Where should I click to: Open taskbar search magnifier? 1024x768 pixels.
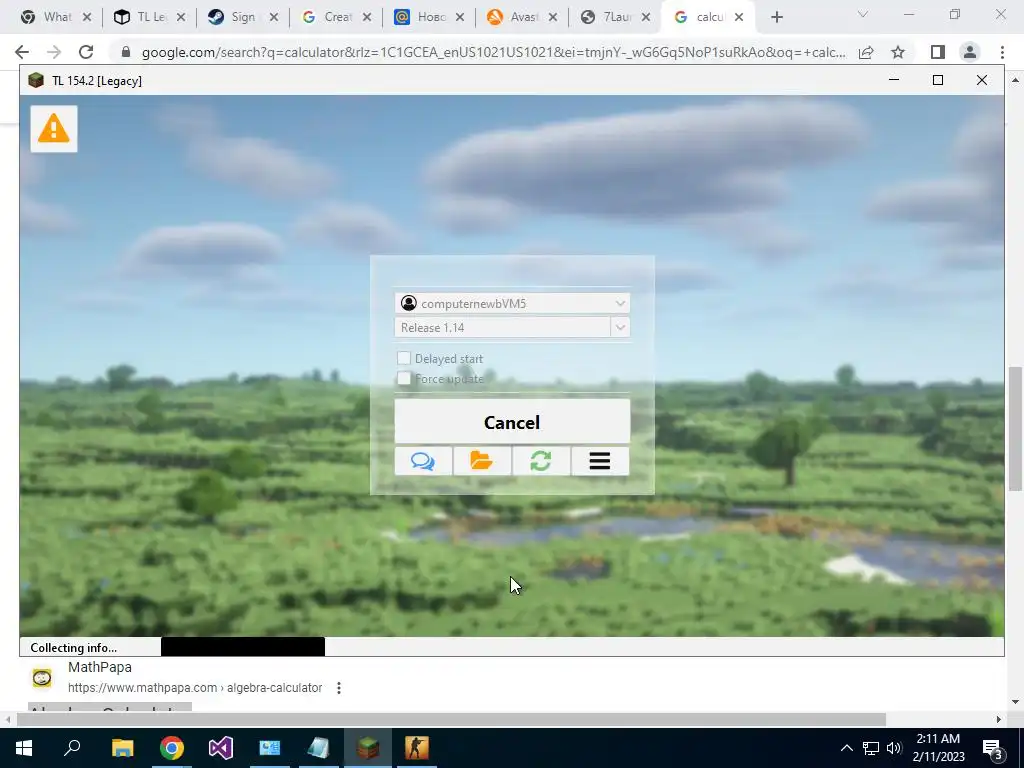tap(72, 747)
